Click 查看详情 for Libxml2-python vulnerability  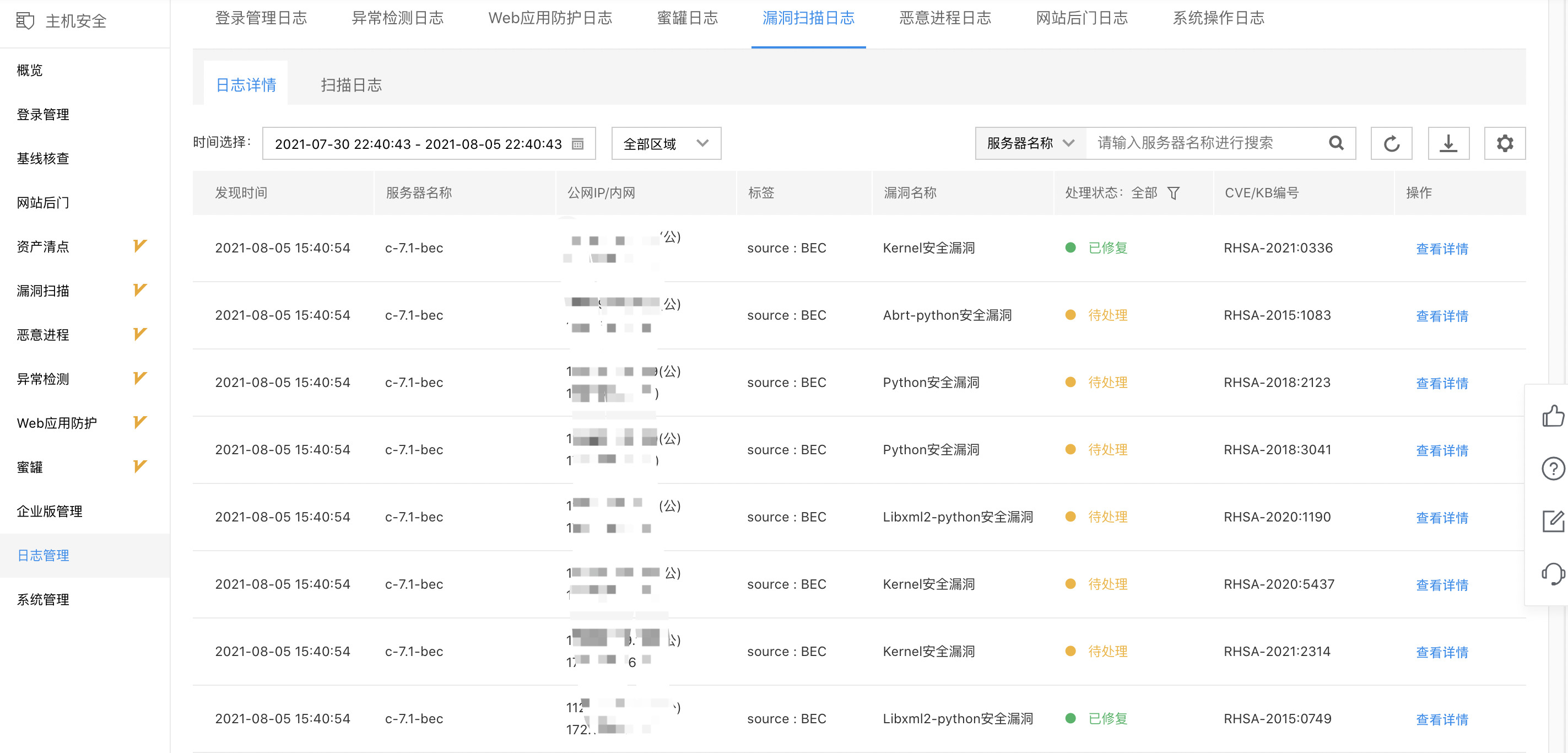click(x=1442, y=518)
